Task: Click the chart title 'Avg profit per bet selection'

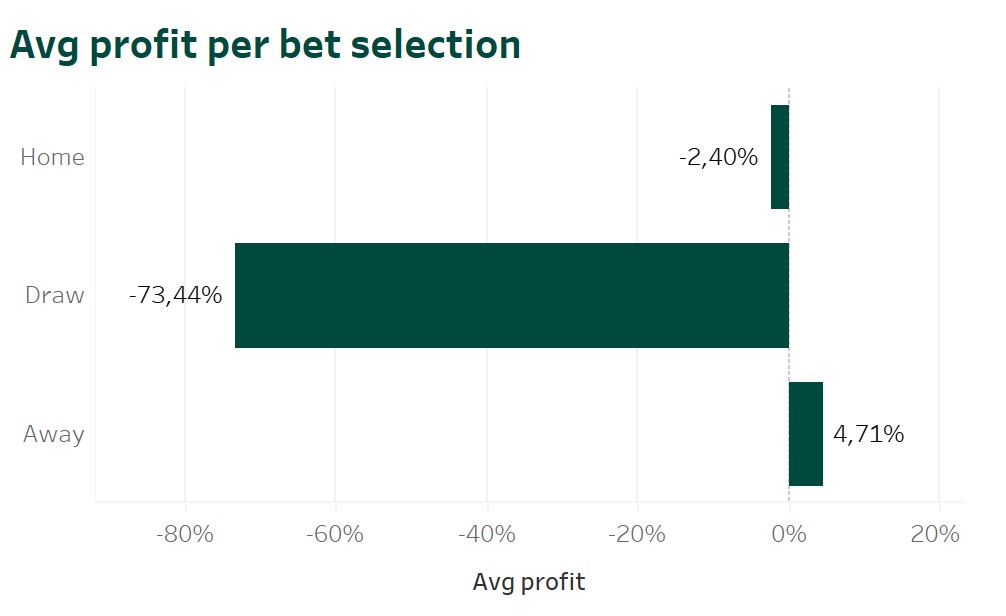Action: pyautogui.click(x=265, y=45)
